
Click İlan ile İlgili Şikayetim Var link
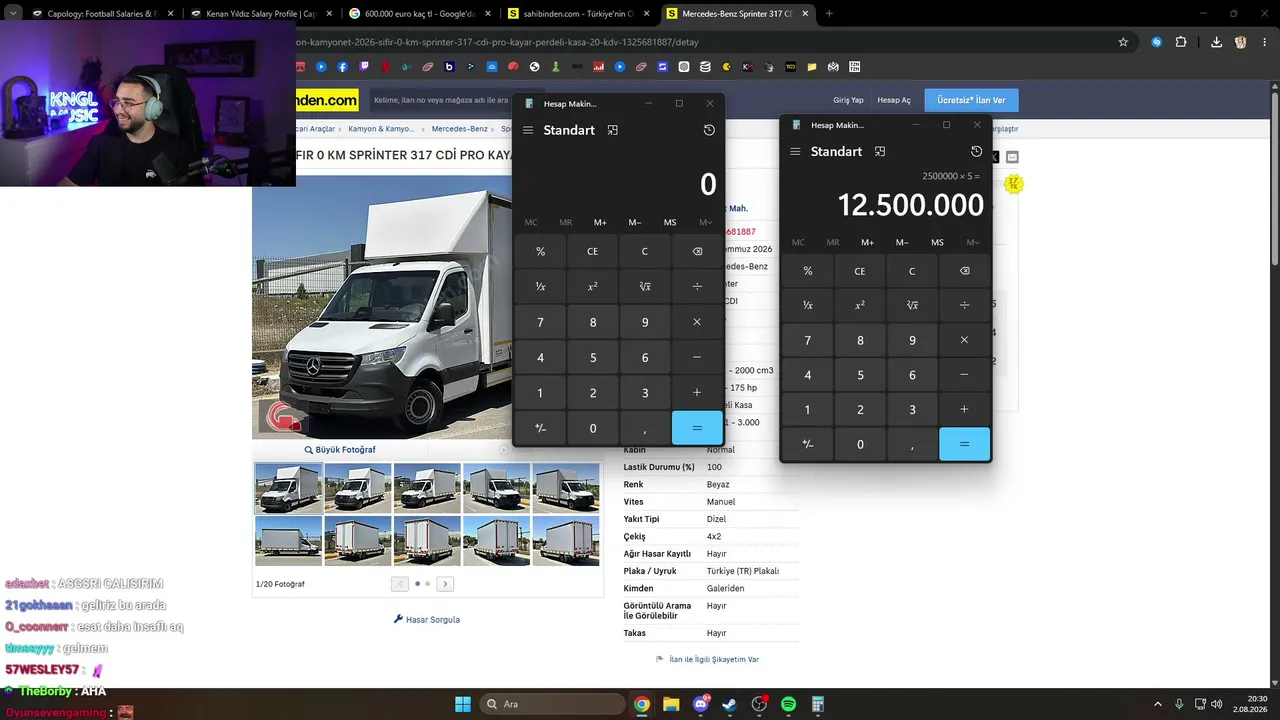click(x=707, y=660)
